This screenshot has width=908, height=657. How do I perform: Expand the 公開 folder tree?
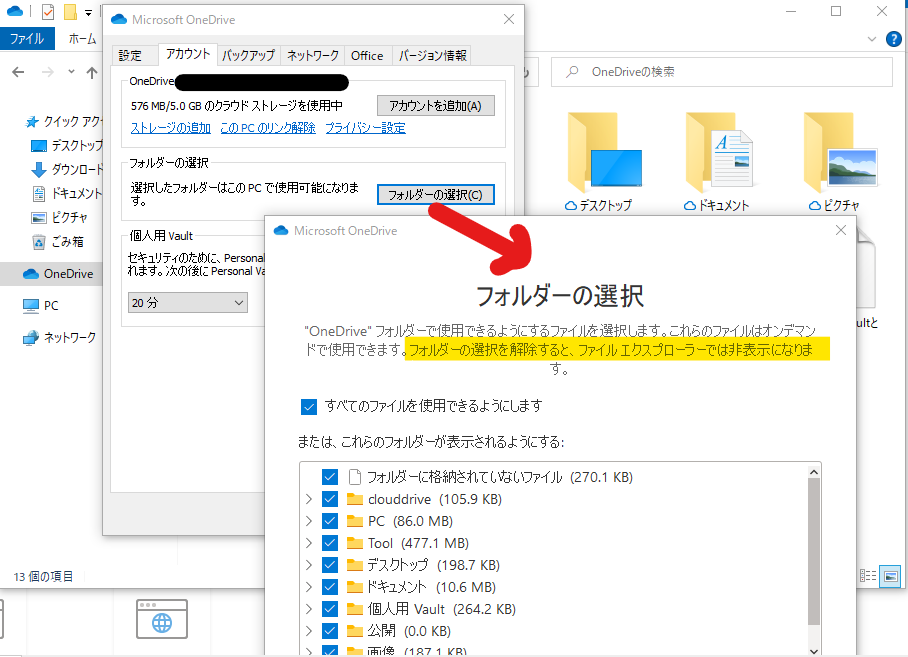pos(309,630)
